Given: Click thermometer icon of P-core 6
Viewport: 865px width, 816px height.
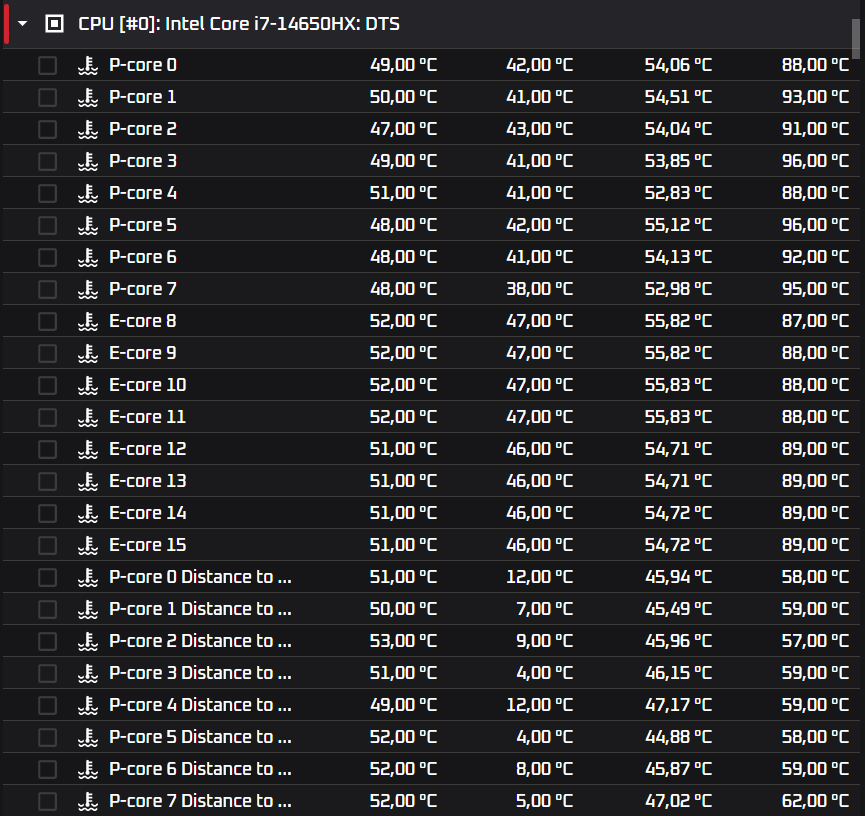Looking at the screenshot, I should coord(88,257).
